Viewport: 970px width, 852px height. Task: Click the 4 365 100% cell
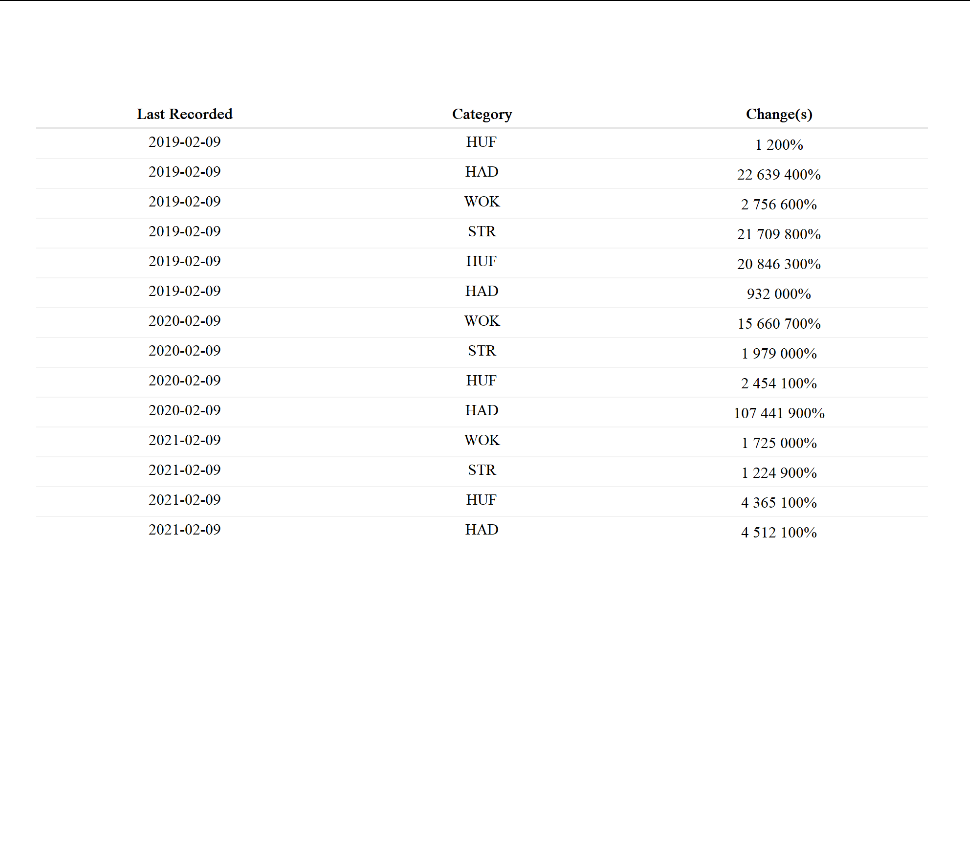pos(778,503)
